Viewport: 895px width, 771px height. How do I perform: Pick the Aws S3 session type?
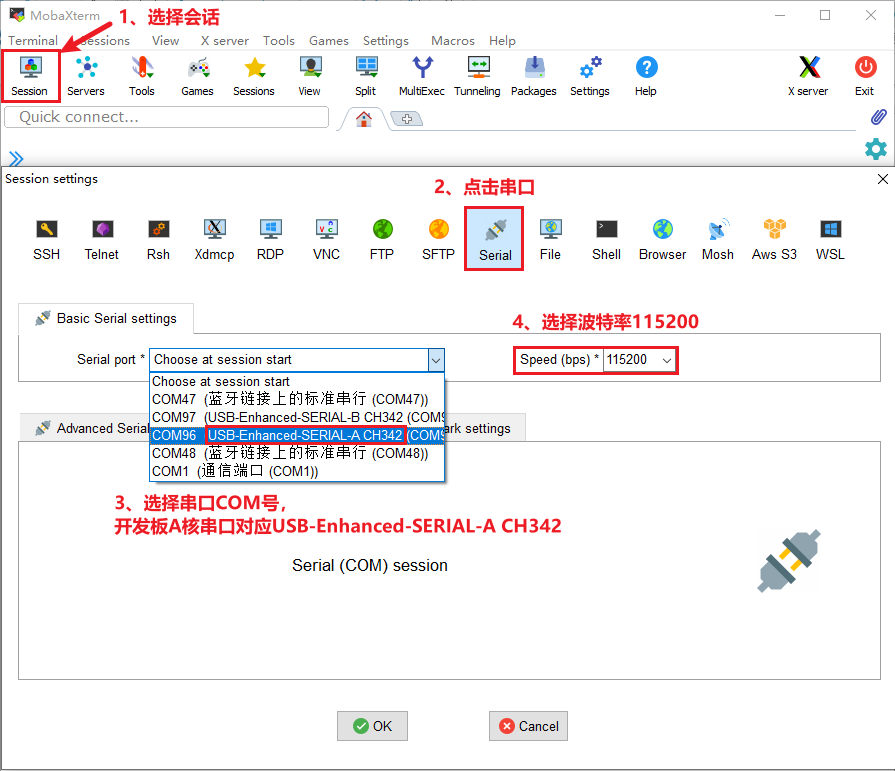(774, 240)
